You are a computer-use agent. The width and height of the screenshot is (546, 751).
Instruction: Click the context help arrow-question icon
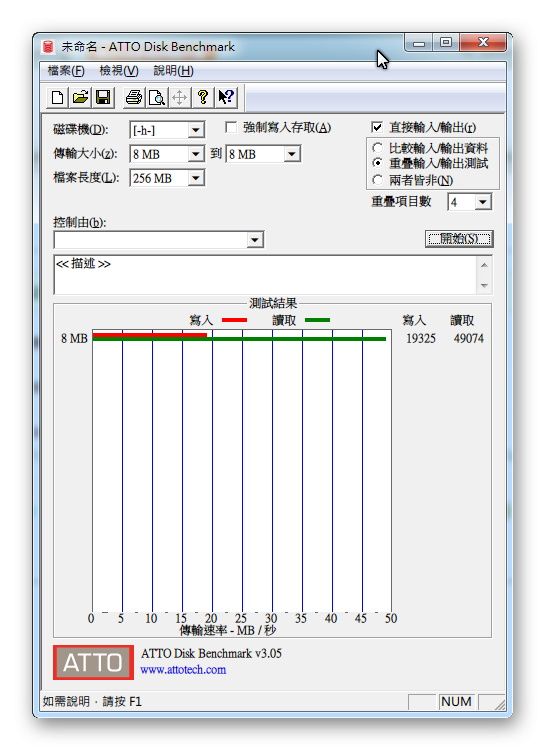pyautogui.click(x=226, y=98)
